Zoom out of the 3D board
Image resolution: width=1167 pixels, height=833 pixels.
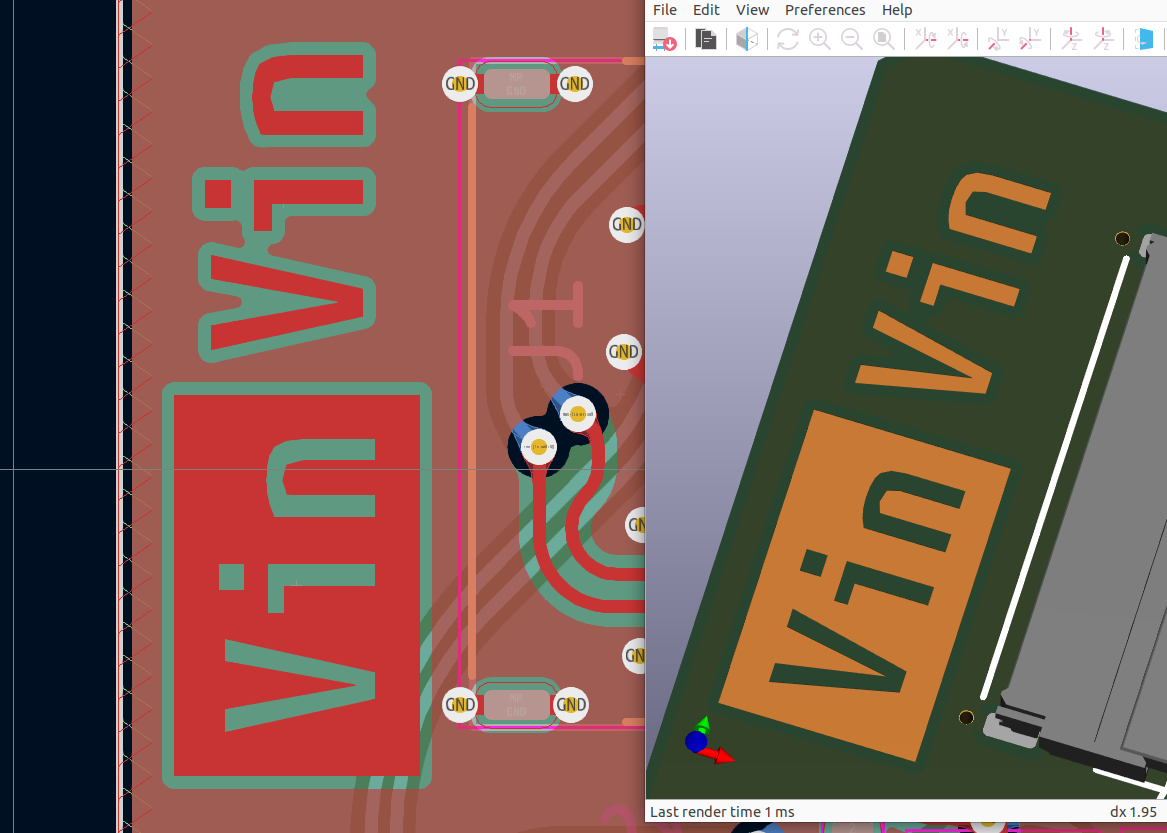[852, 39]
